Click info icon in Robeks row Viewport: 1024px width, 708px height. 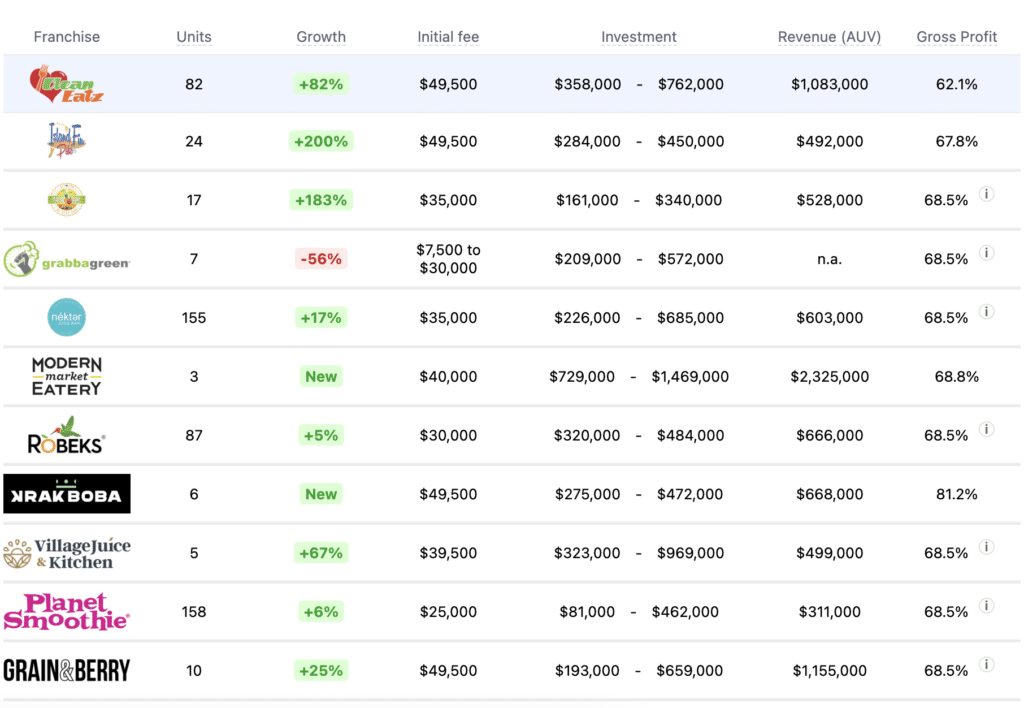(987, 429)
